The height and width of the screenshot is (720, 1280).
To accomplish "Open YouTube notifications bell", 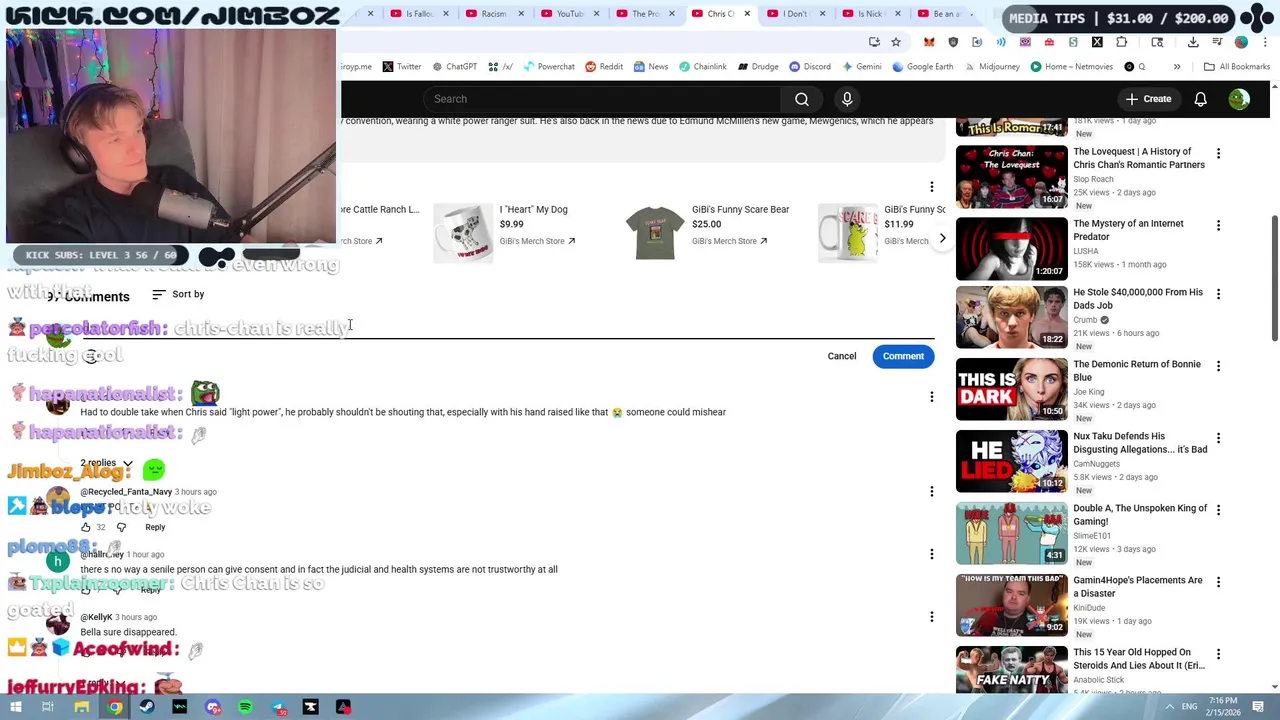I will pos(1200,99).
